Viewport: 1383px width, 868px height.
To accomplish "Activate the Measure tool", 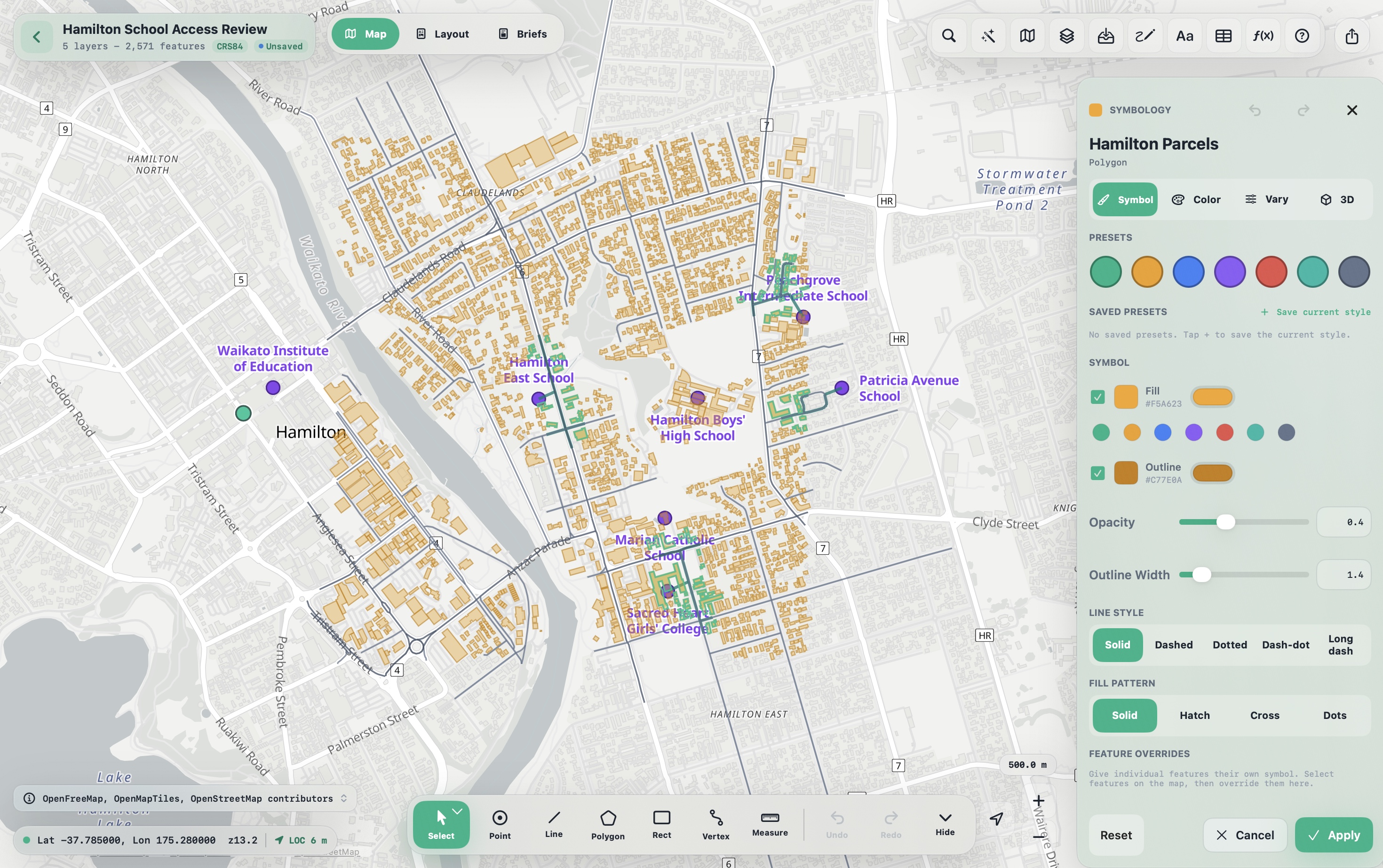I will pyautogui.click(x=770, y=824).
